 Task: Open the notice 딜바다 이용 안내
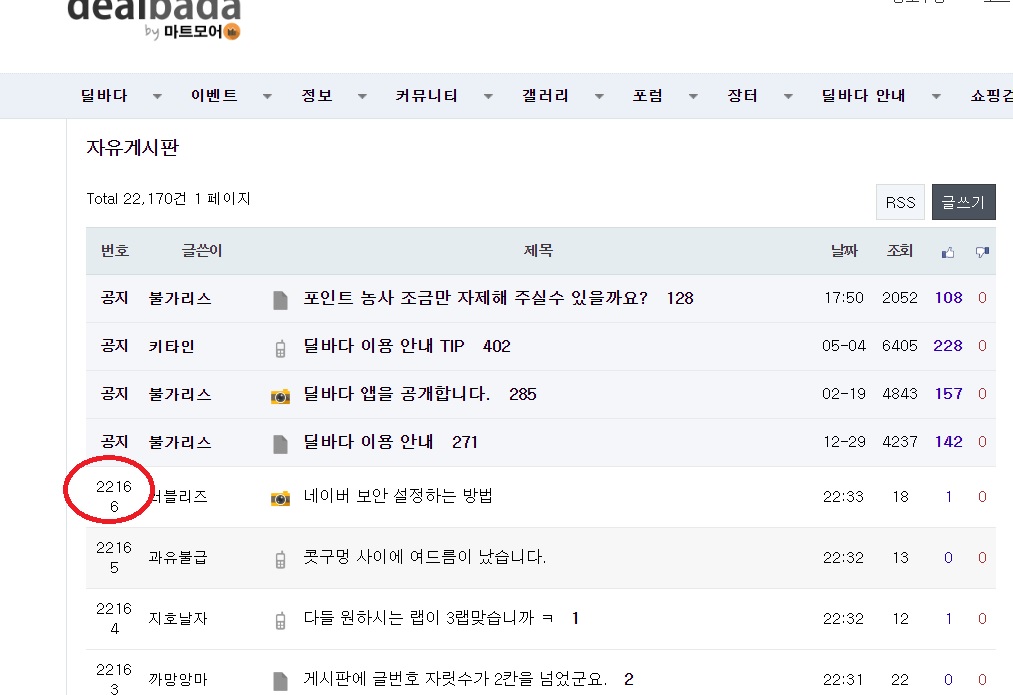tap(368, 442)
